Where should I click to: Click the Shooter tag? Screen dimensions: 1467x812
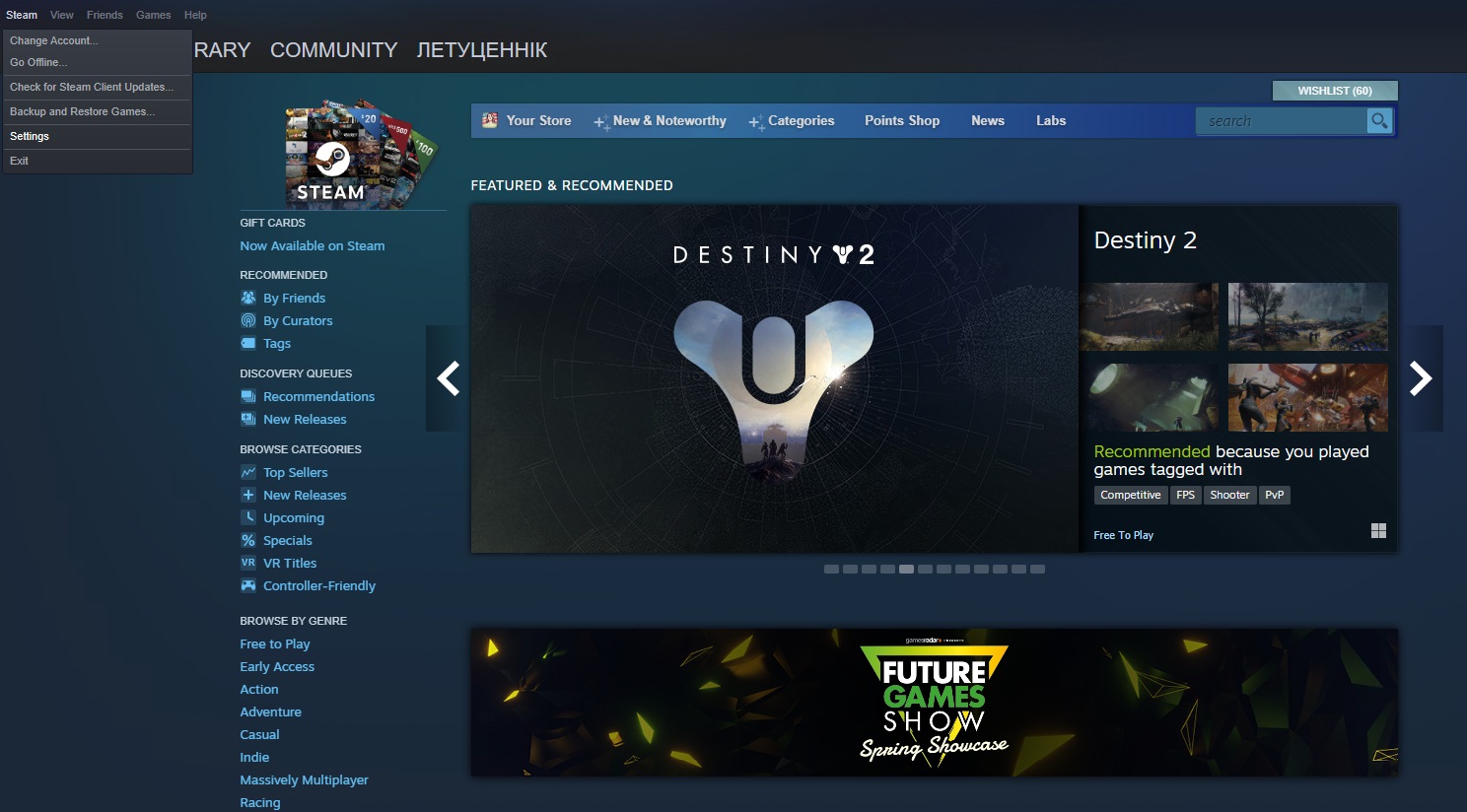[1229, 495]
